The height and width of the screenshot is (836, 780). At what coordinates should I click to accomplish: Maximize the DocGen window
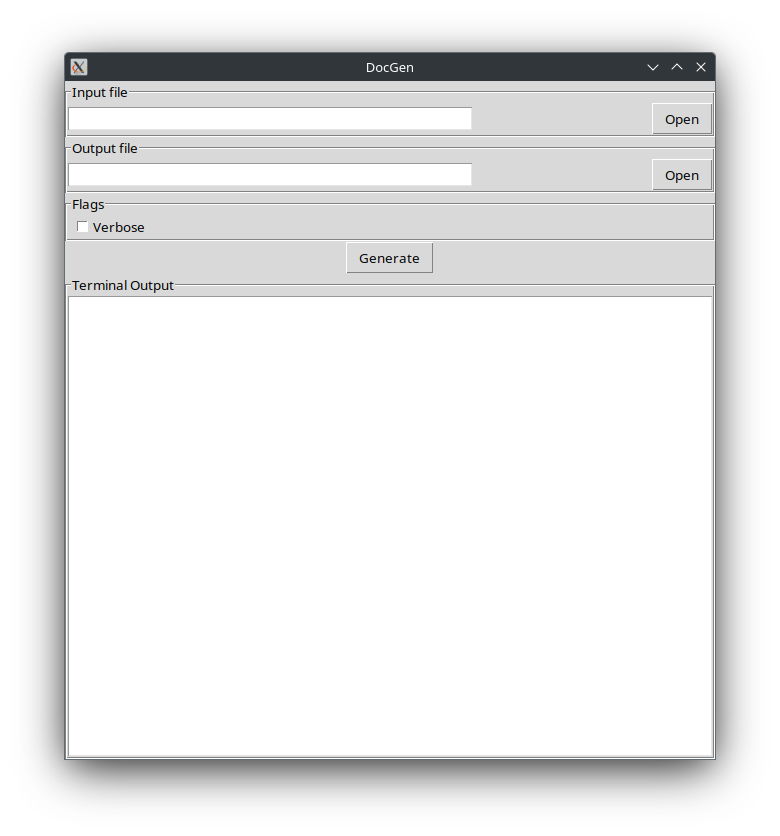click(x=677, y=67)
